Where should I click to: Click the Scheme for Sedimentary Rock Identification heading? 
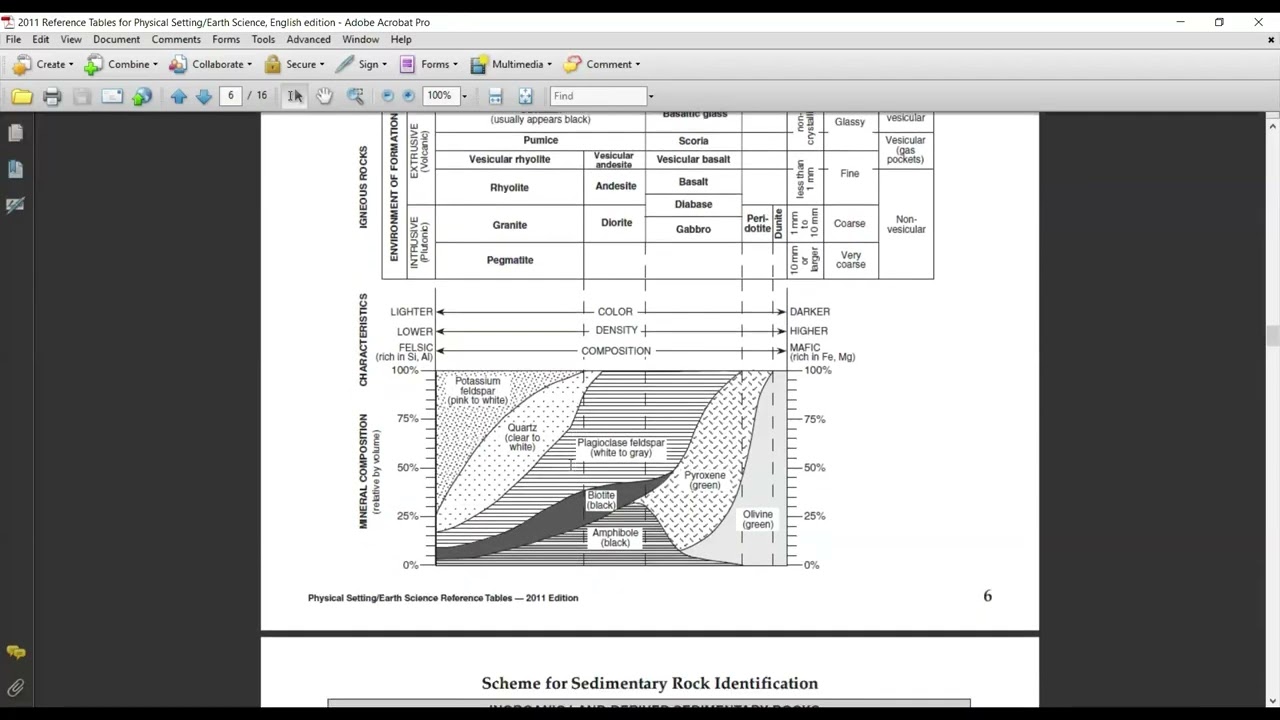(650, 683)
